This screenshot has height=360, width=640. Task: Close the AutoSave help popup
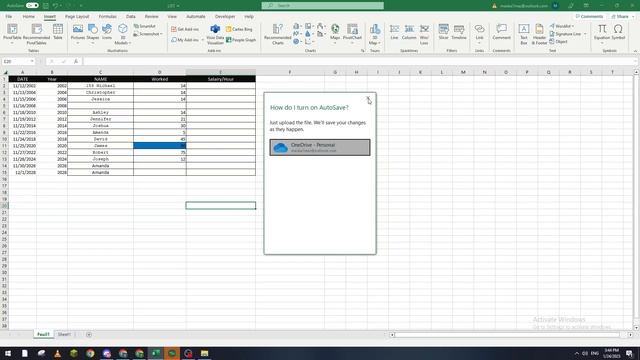[368, 98]
